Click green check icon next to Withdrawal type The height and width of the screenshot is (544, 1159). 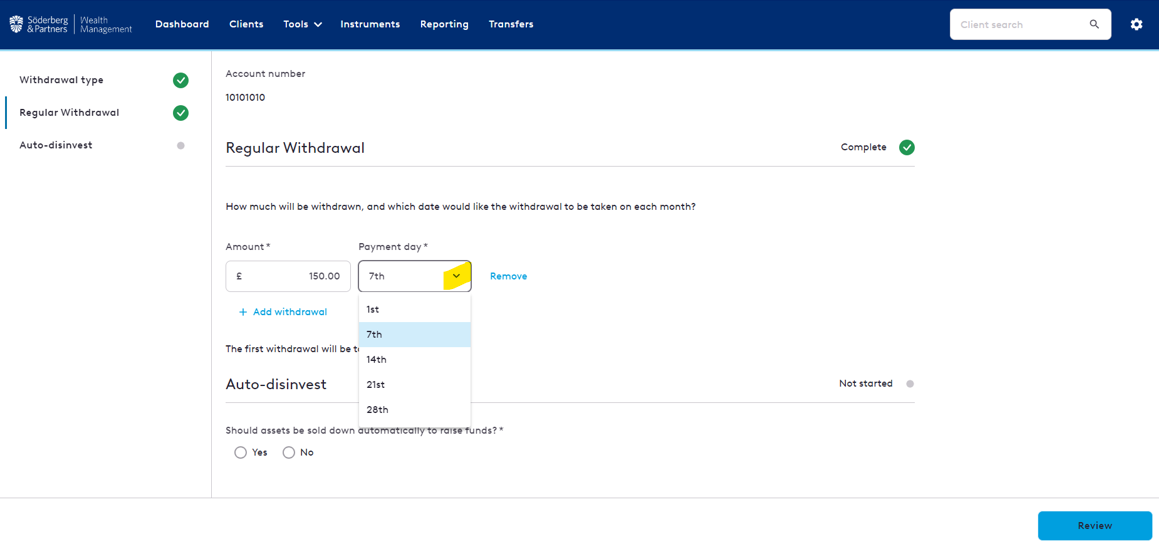[x=180, y=80]
